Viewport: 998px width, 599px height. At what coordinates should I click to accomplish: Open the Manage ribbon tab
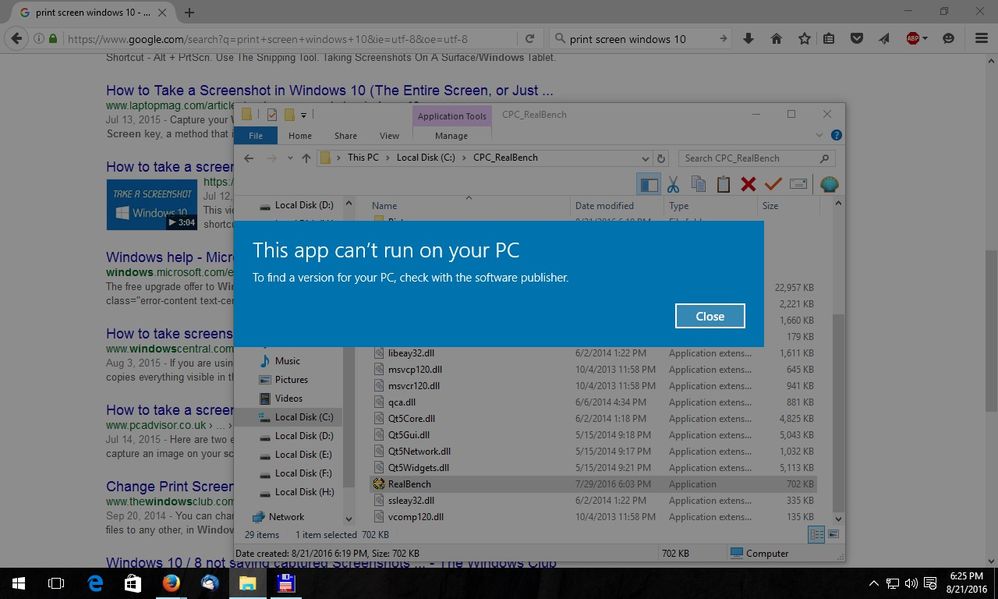[451, 136]
